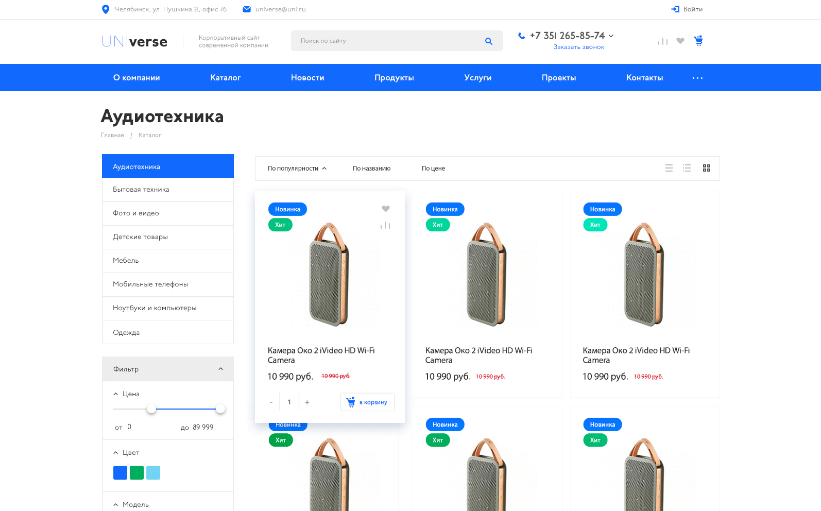
Task: Open the three-dots more menu in navigation
Action: [697, 78]
